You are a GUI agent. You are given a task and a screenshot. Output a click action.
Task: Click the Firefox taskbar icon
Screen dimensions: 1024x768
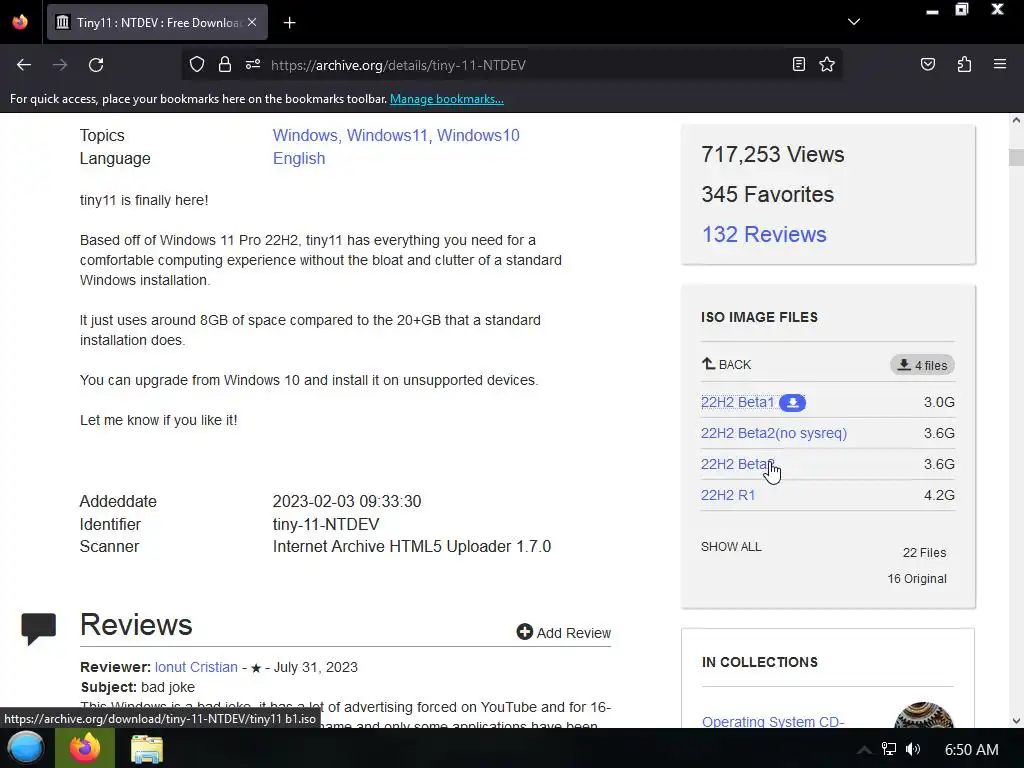click(x=85, y=748)
